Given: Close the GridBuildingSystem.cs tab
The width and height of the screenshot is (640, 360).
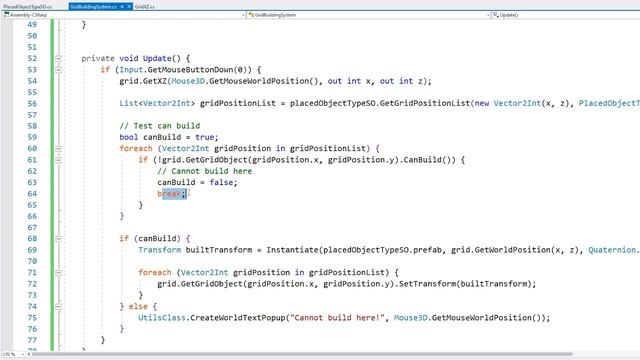Looking at the screenshot, I should [129, 7].
